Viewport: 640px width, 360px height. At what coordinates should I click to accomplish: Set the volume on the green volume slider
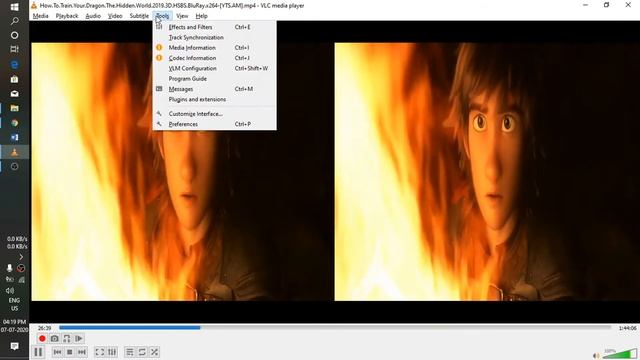(620, 353)
